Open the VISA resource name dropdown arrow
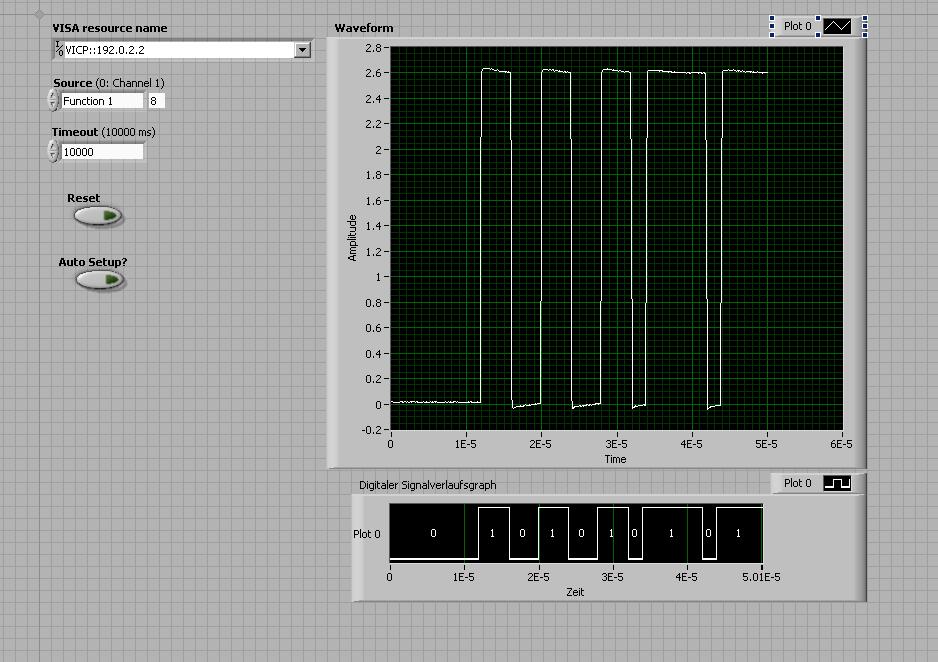The width and height of the screenshot is (938, 662). click(302, 50)
